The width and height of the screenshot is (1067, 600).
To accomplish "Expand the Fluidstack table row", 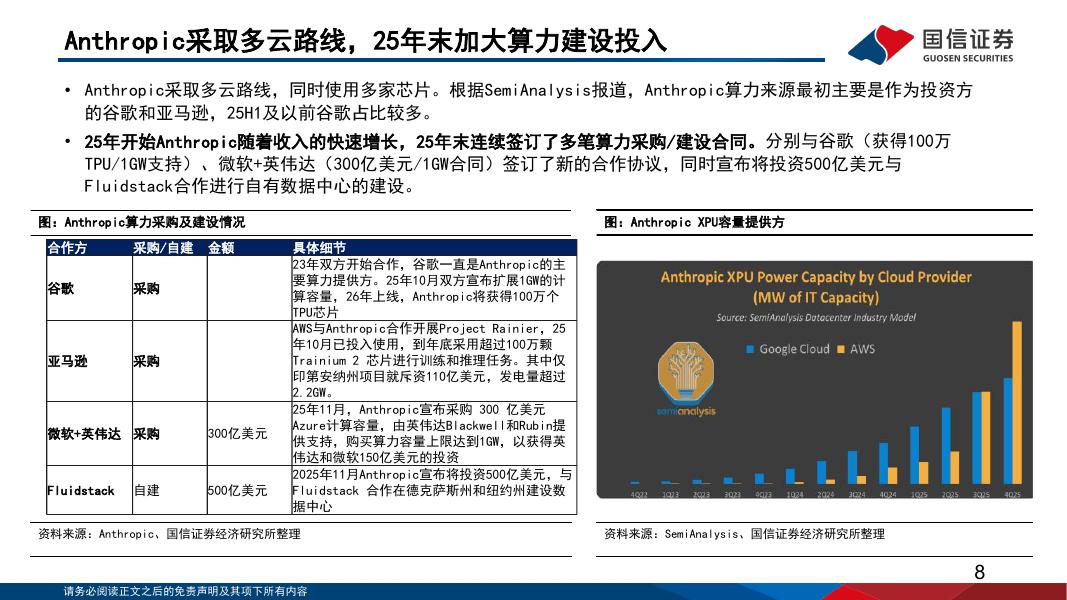I will tap(83, 491).
